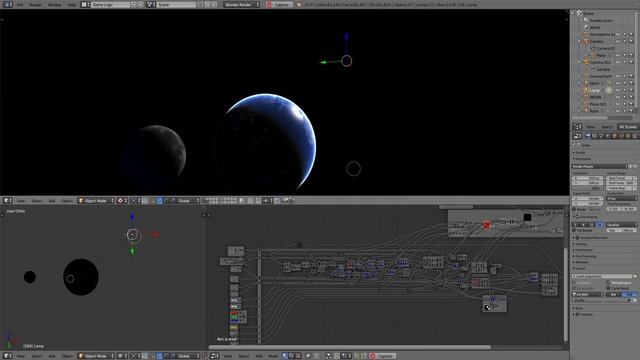The height and width of the screenshot is (360, 640).
Task: Open the Node menu in node editor
Action: (x=273, y=356)
